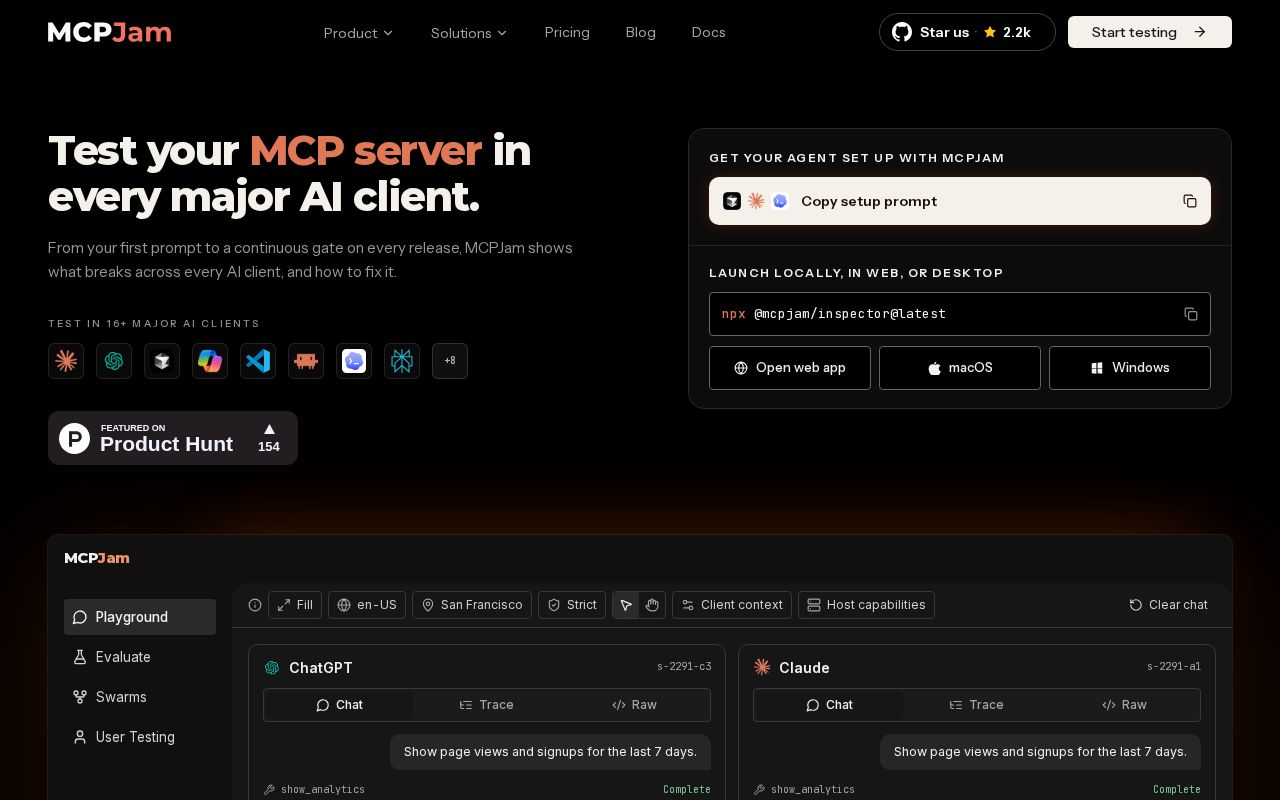The width and height of the screenshot is (1280, 800).
Task: Click show_analytics tool call in Claude panel
Action: tap(804, 789)
